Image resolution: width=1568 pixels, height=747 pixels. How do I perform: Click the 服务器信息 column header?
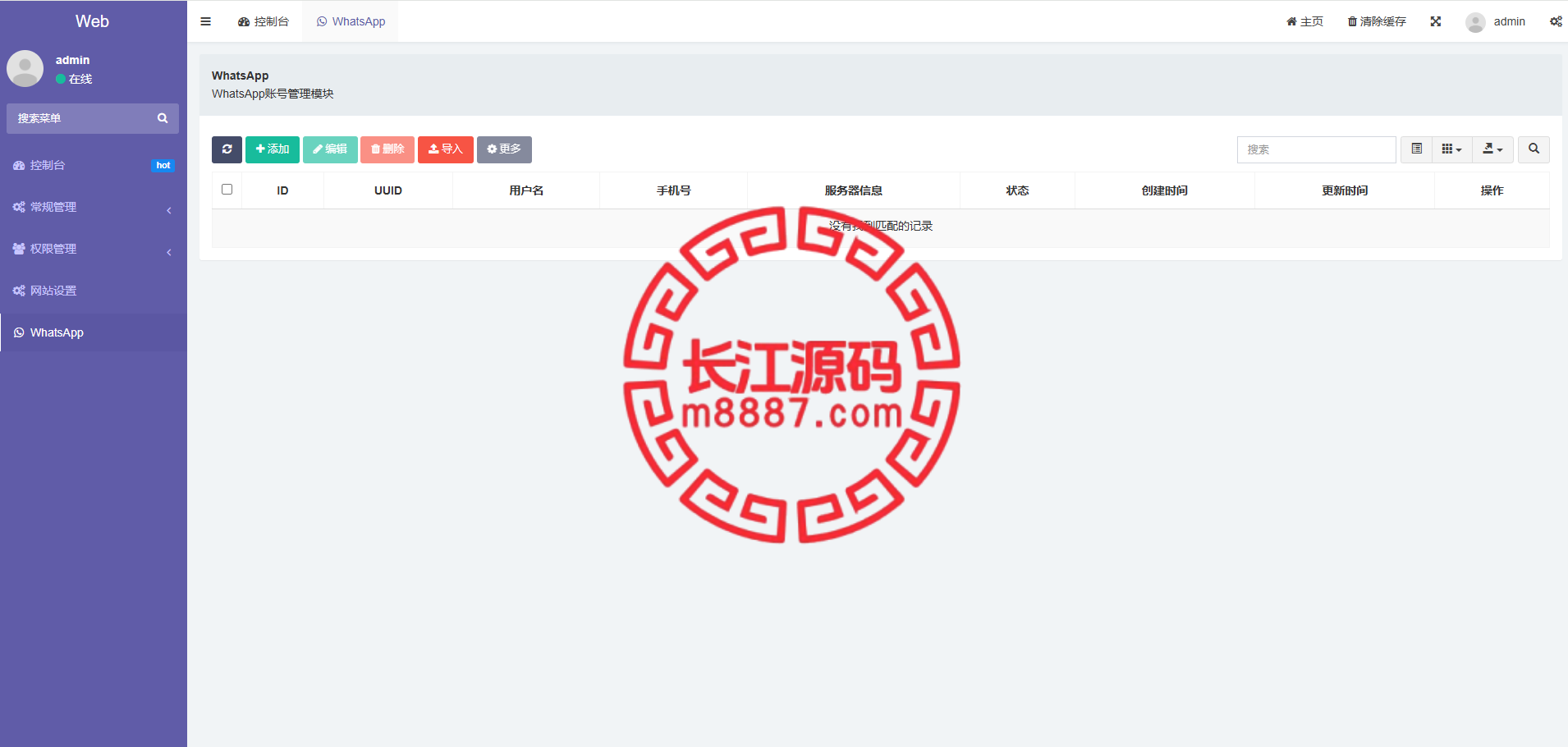point(854,190)
